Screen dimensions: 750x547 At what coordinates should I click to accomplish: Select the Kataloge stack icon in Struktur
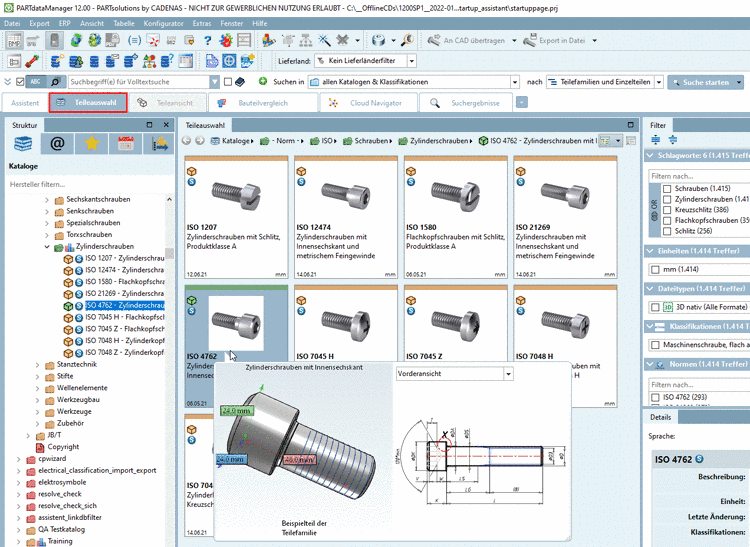pyautogui.click(x=22, y=144)
